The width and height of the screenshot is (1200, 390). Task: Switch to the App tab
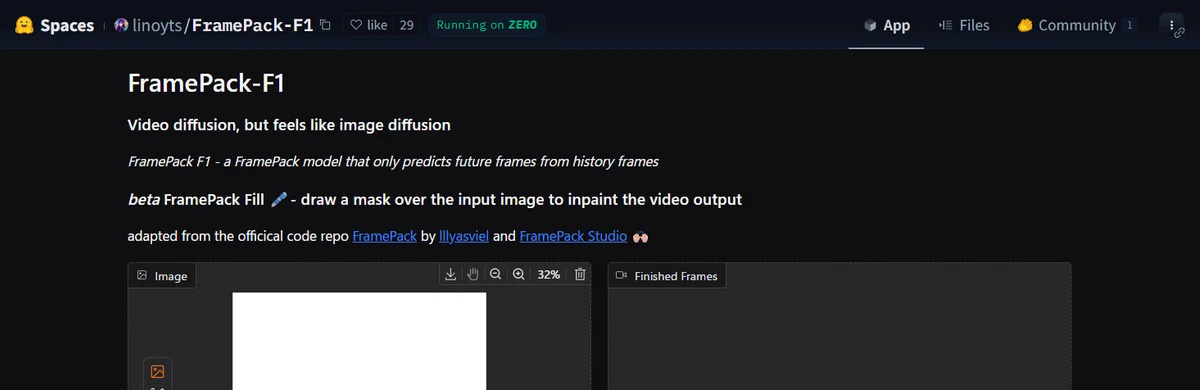(886, 25)
